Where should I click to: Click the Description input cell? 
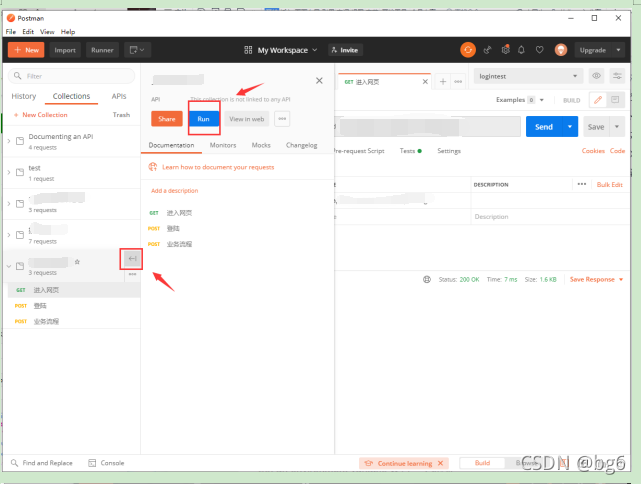point(549,217)
